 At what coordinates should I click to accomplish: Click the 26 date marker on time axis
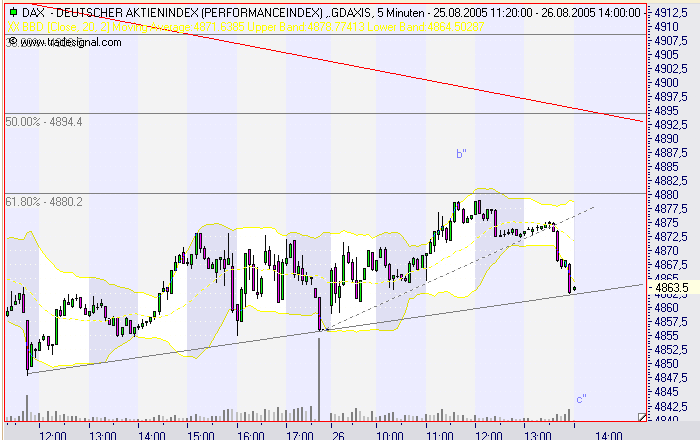coord(338,435)
